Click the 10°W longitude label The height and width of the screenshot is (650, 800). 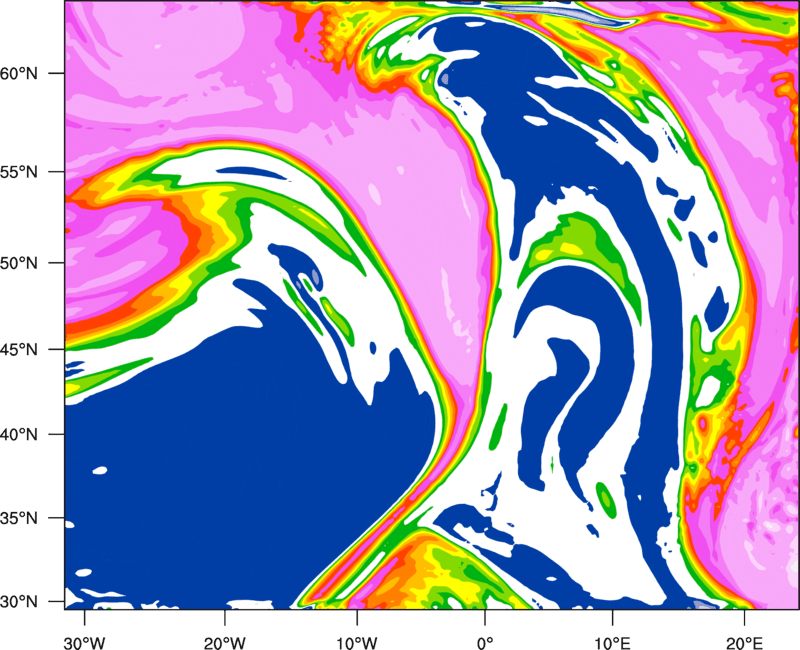pos(357,643)
